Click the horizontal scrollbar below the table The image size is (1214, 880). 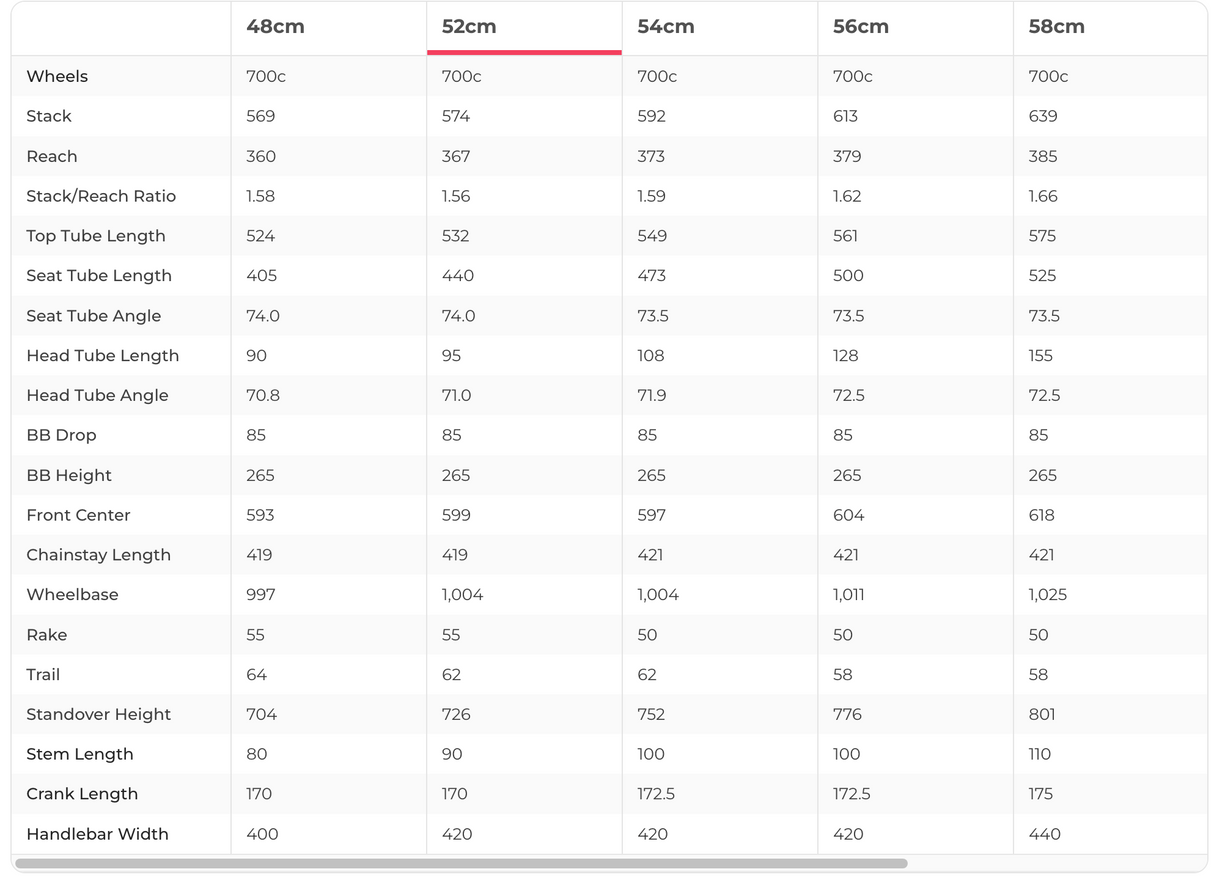pos(461,863)
